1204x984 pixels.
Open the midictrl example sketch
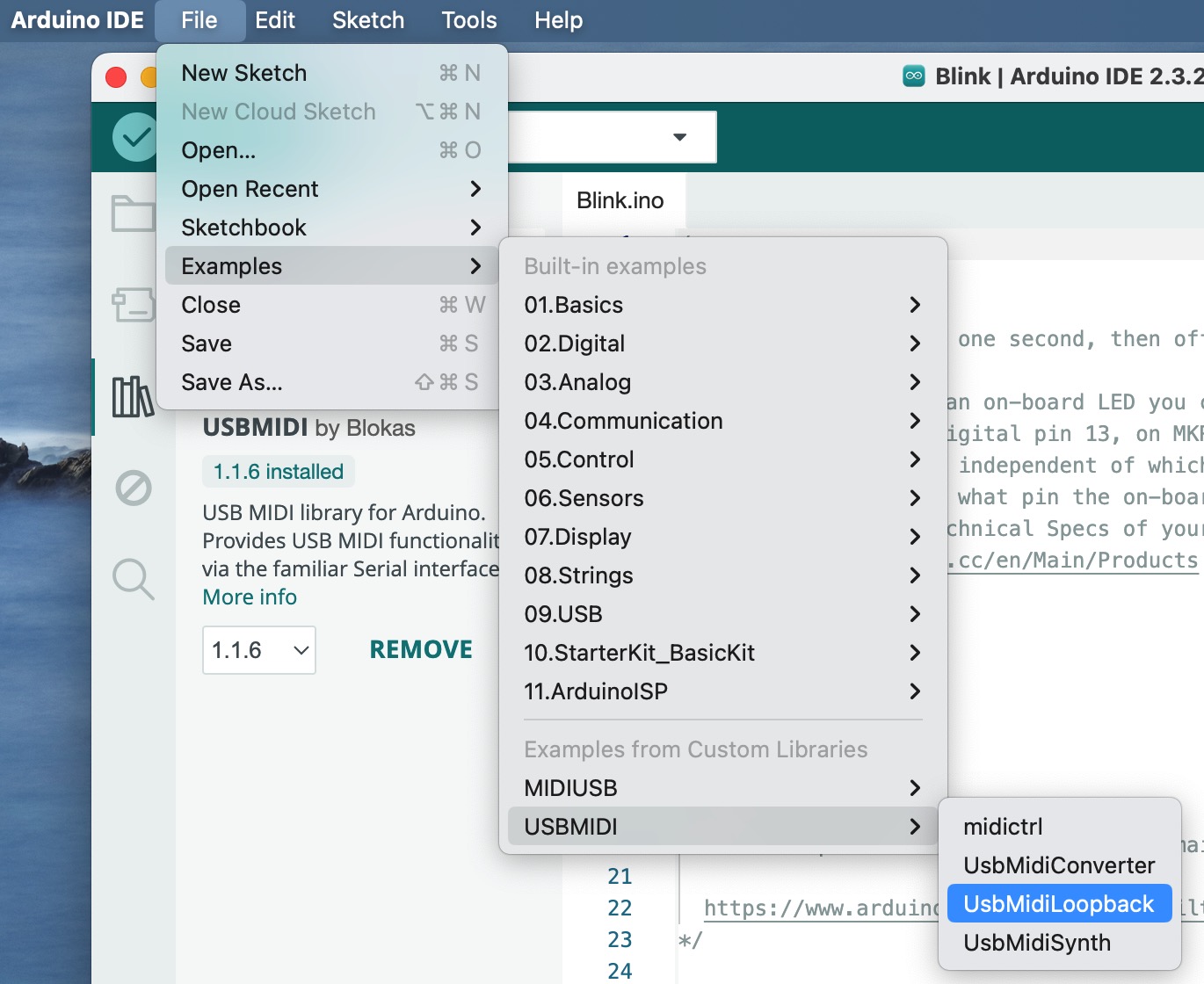tap(1060, 827)
